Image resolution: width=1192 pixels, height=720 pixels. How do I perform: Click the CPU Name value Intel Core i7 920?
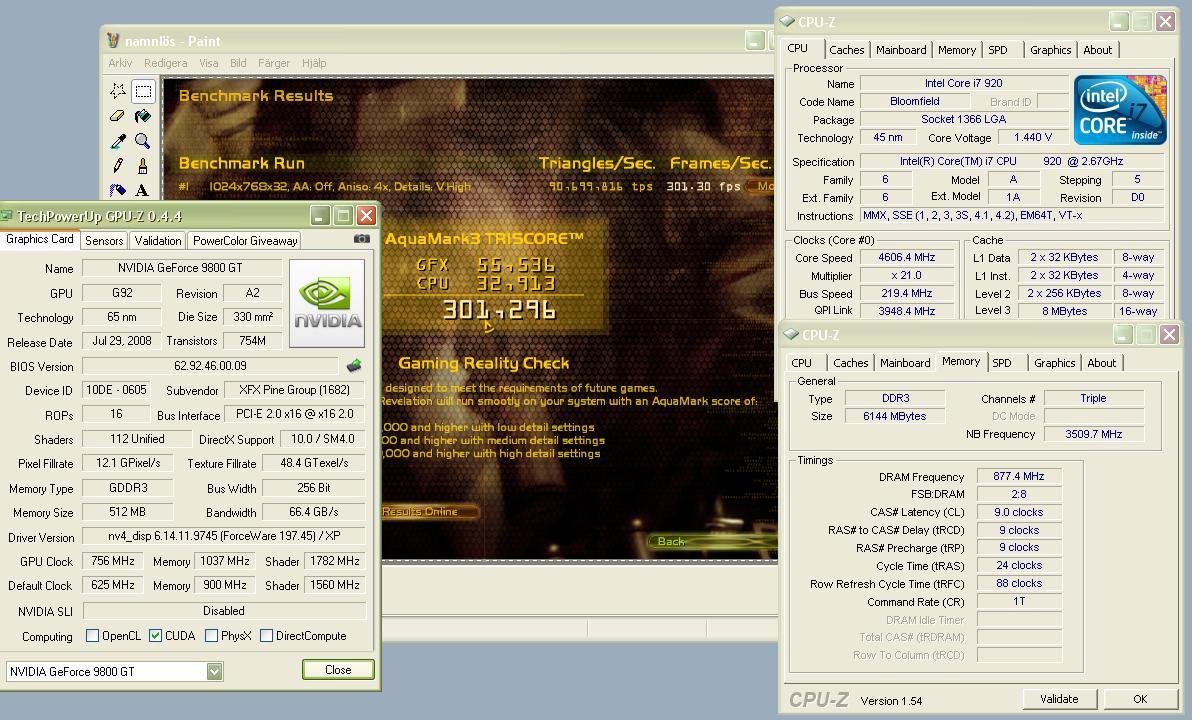pos(963,83)
